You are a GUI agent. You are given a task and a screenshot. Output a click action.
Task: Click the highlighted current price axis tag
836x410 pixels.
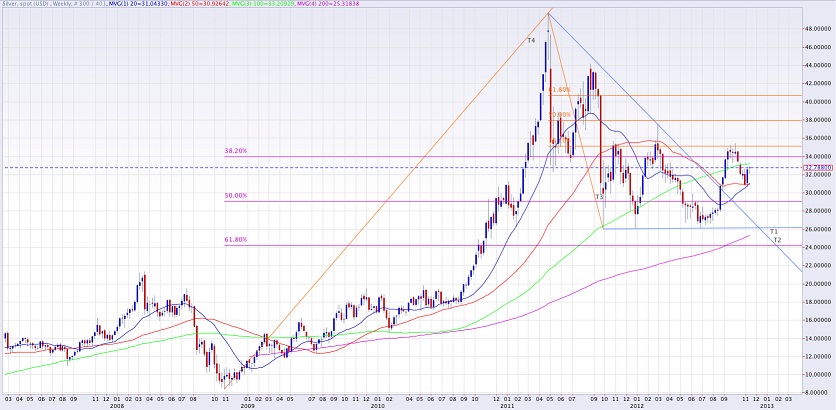point(819,168)
